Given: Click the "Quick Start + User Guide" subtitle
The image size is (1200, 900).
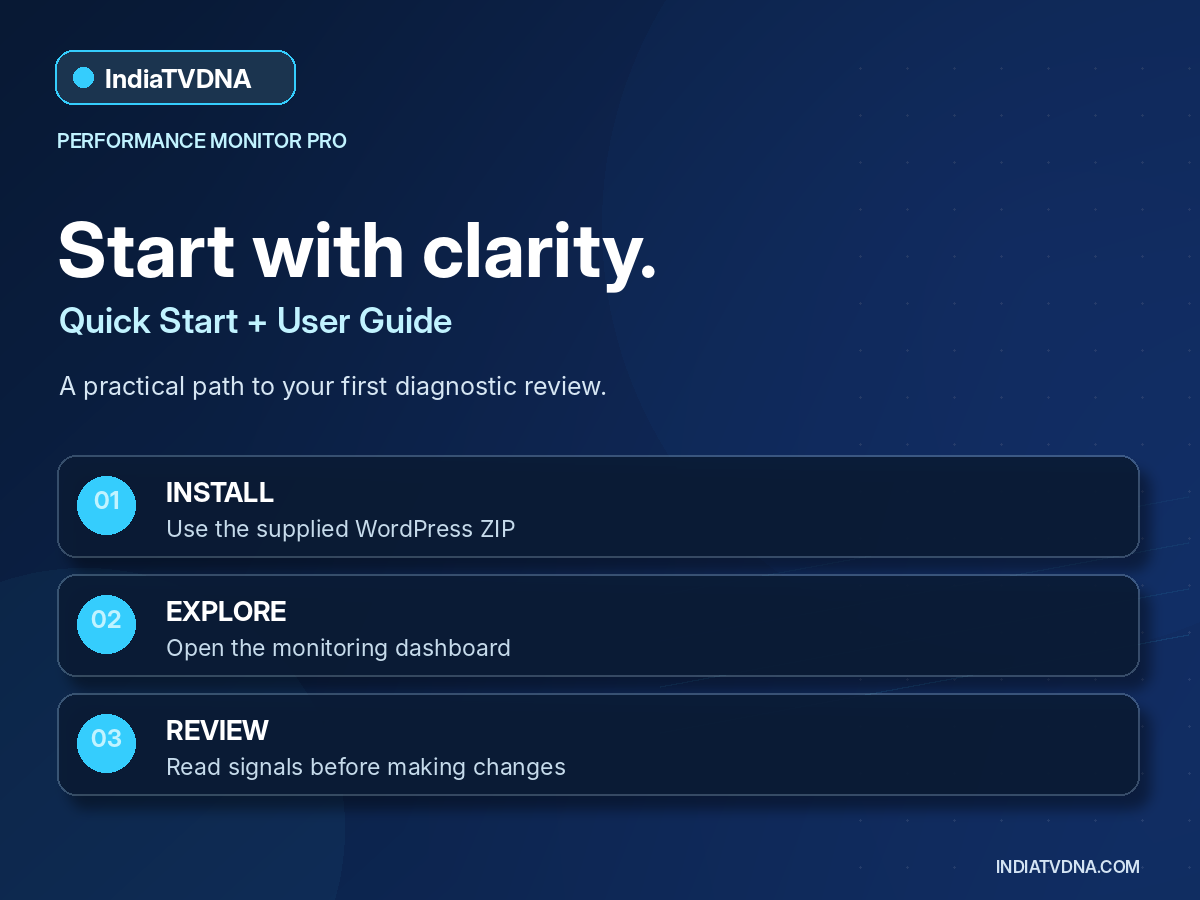Looking at the screenshot, I should [256, 321].
